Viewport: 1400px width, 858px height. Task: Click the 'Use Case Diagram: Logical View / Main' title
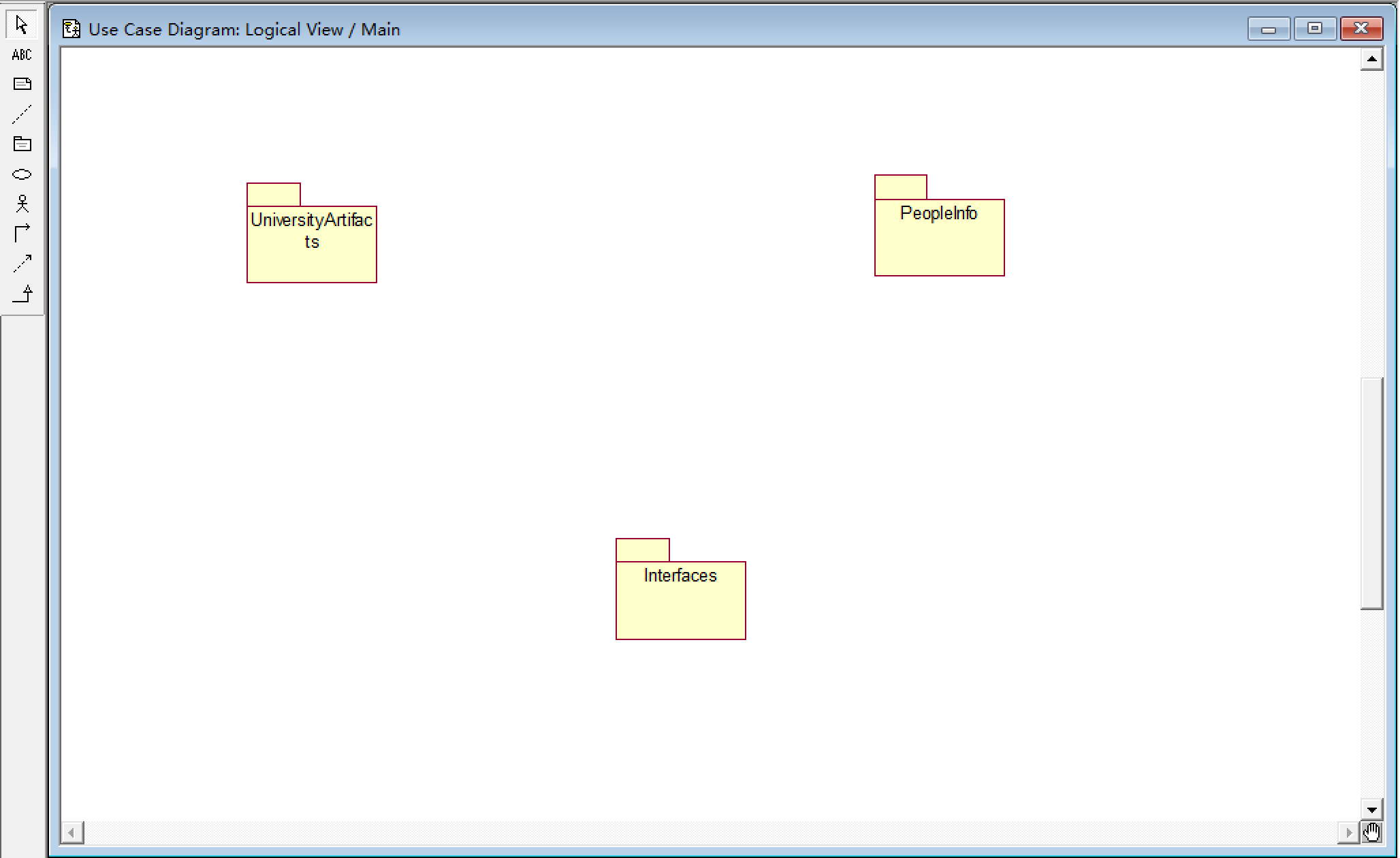244,29
